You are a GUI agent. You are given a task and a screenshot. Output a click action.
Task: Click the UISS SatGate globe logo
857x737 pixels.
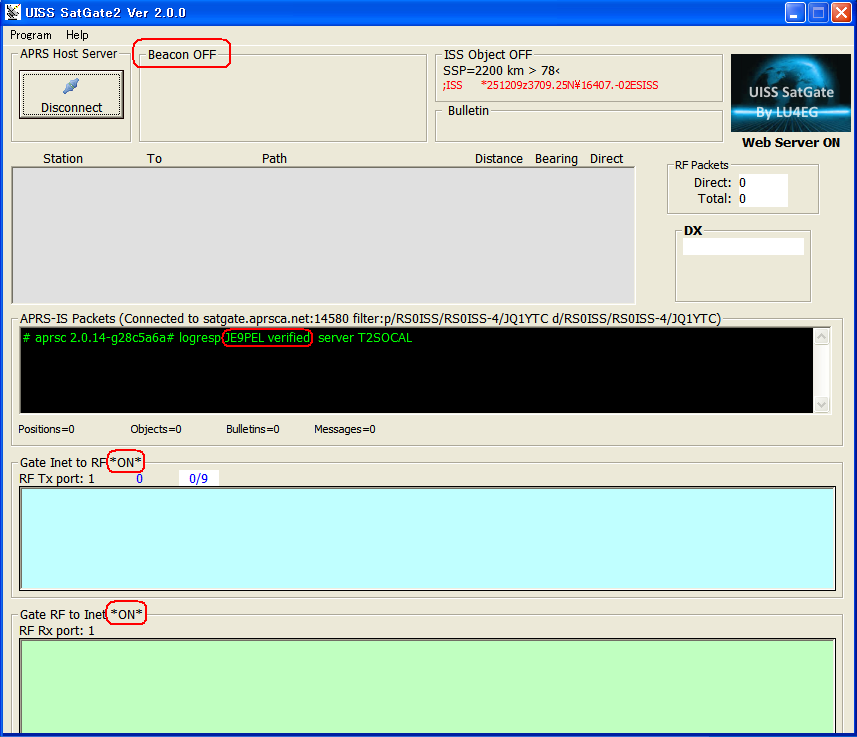[x=790, y=92]
